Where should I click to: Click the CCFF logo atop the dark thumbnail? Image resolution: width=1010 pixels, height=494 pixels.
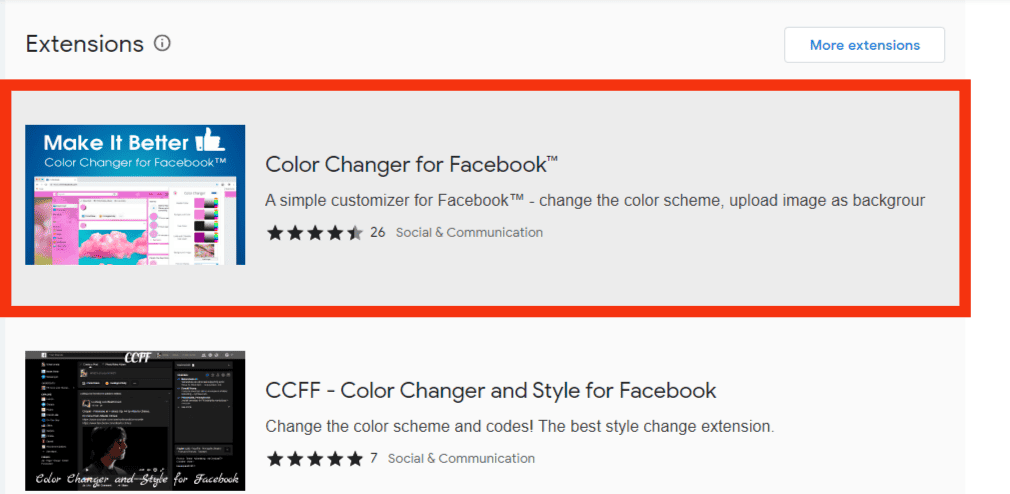tap(137, 357)
